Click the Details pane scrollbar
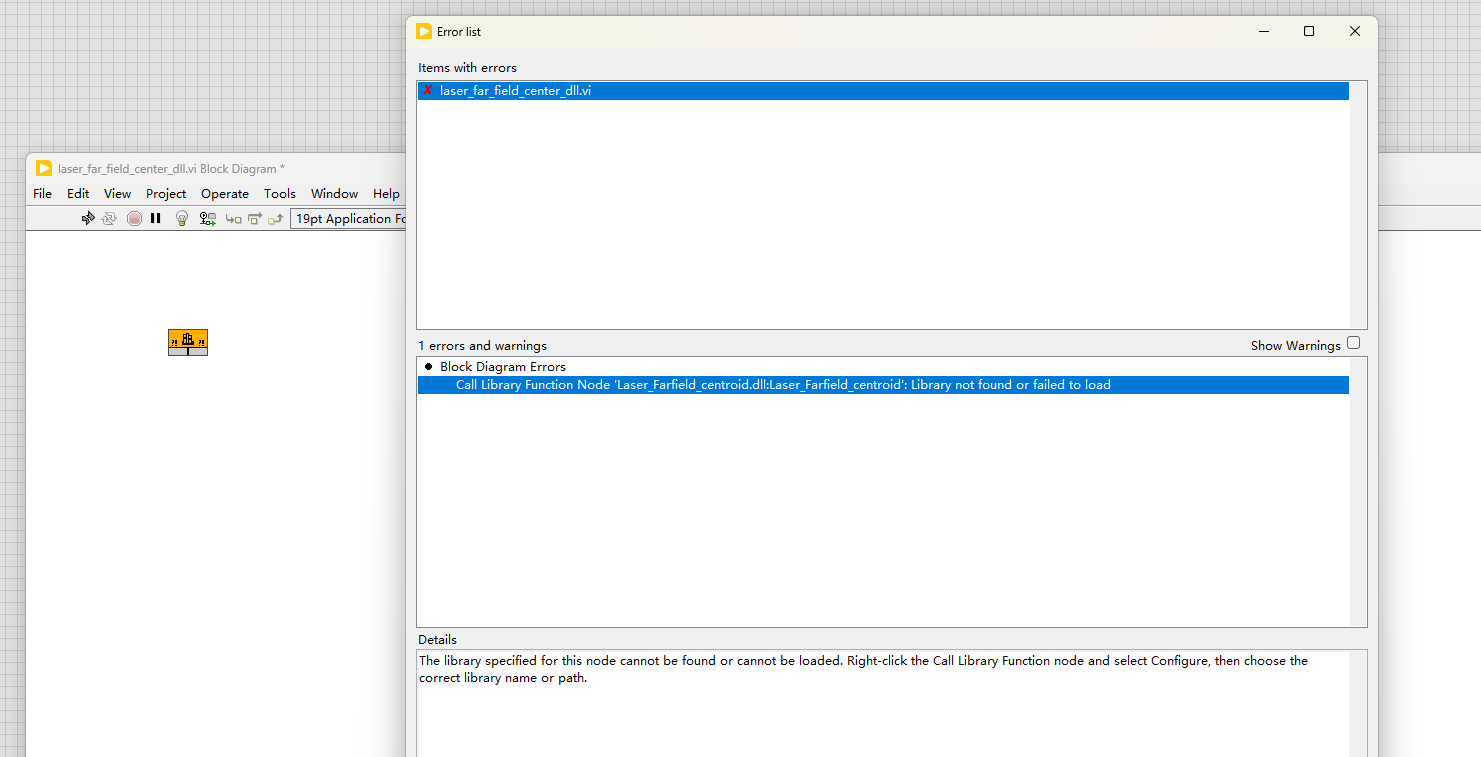This screenshot has width=1481, height=757. click(1358, 704)
